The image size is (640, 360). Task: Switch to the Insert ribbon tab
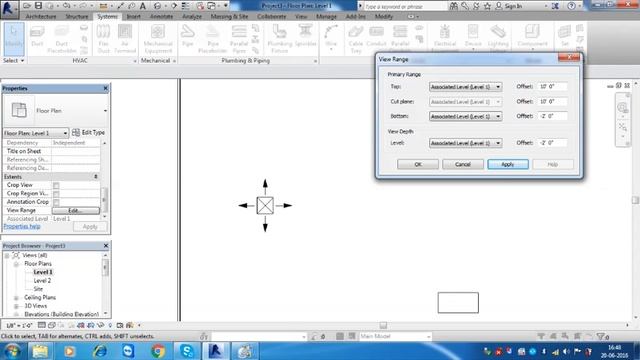(133, 17)
